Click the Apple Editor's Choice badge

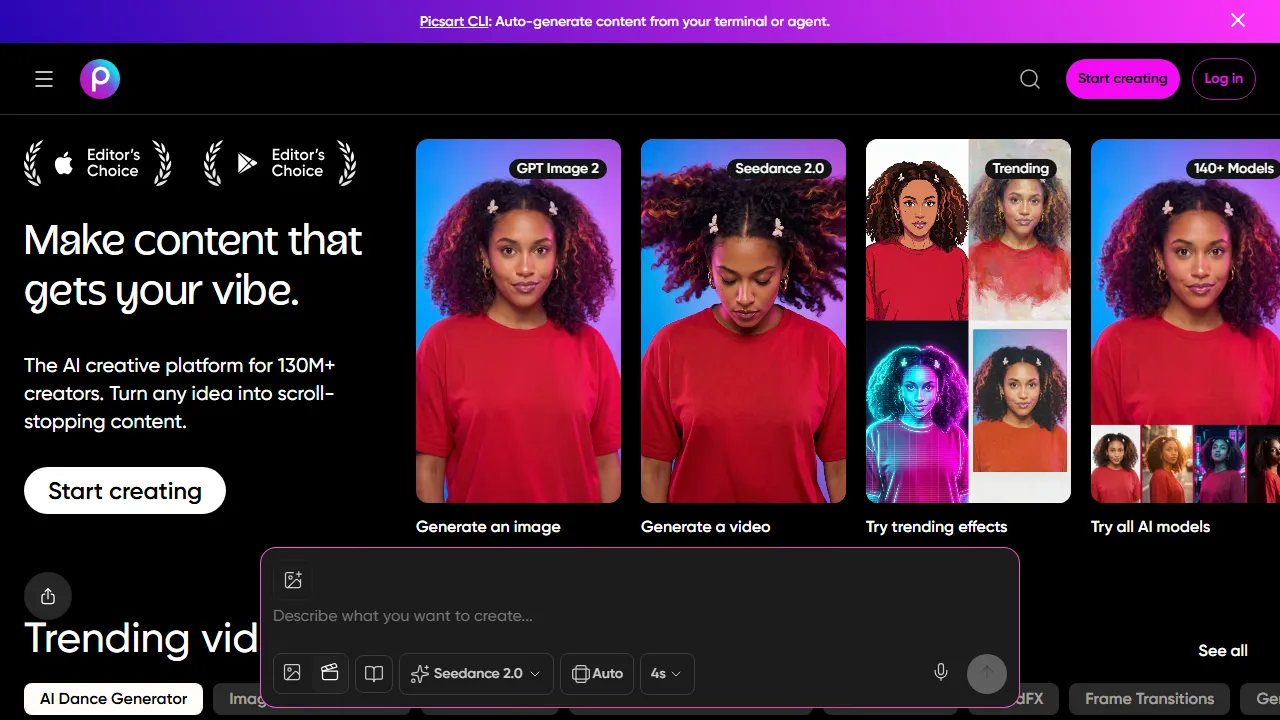click(x=98, y=163)
